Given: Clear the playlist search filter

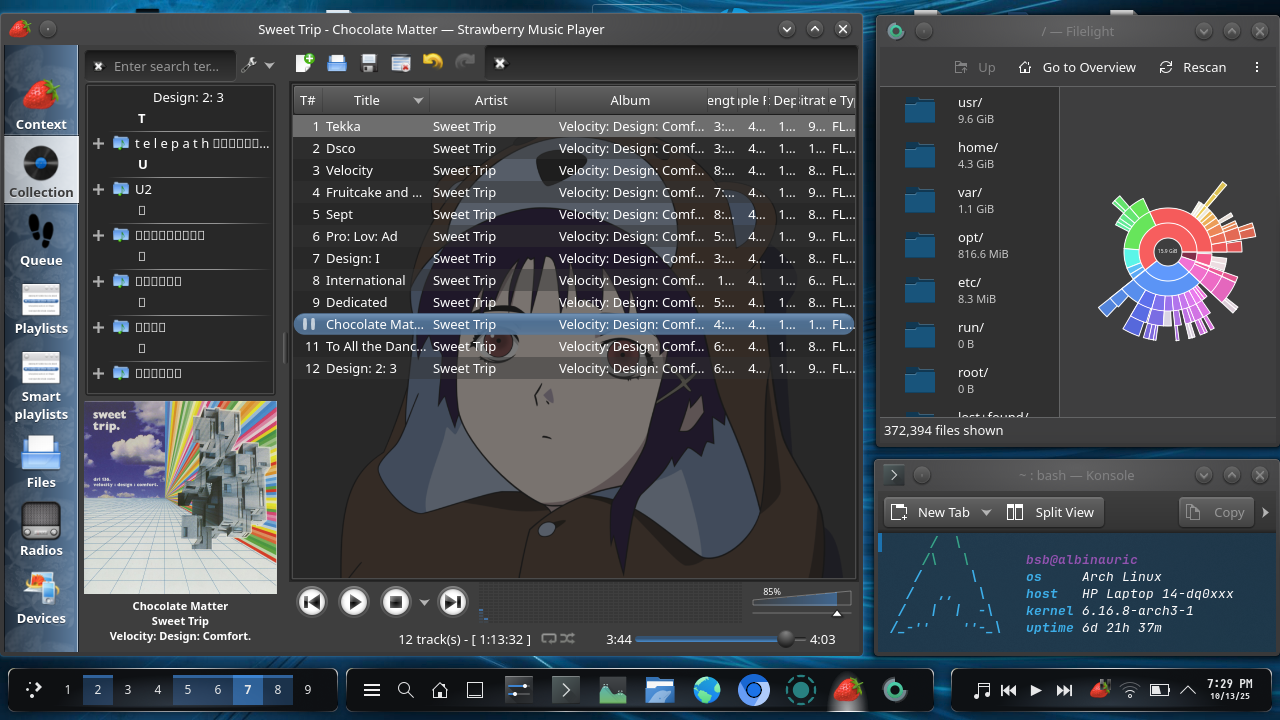Looking at the screenshot, I should click(500, 63).
